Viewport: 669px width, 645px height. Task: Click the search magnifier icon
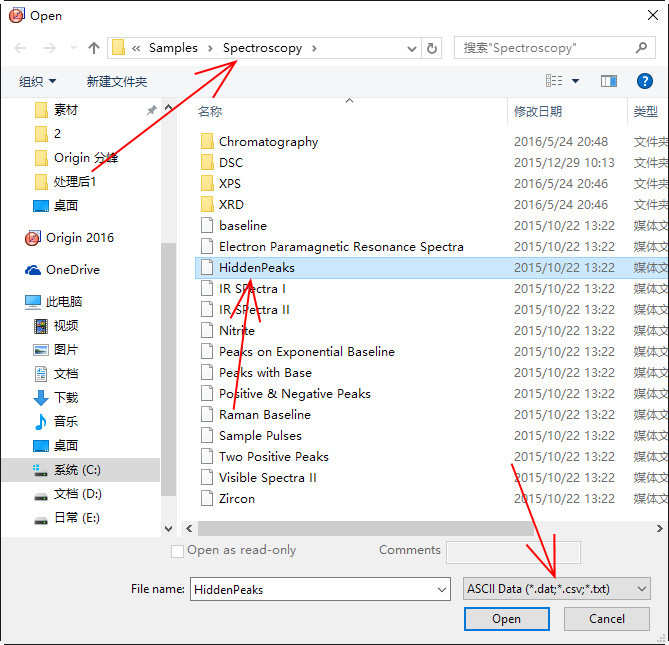[x=642, y=47]
